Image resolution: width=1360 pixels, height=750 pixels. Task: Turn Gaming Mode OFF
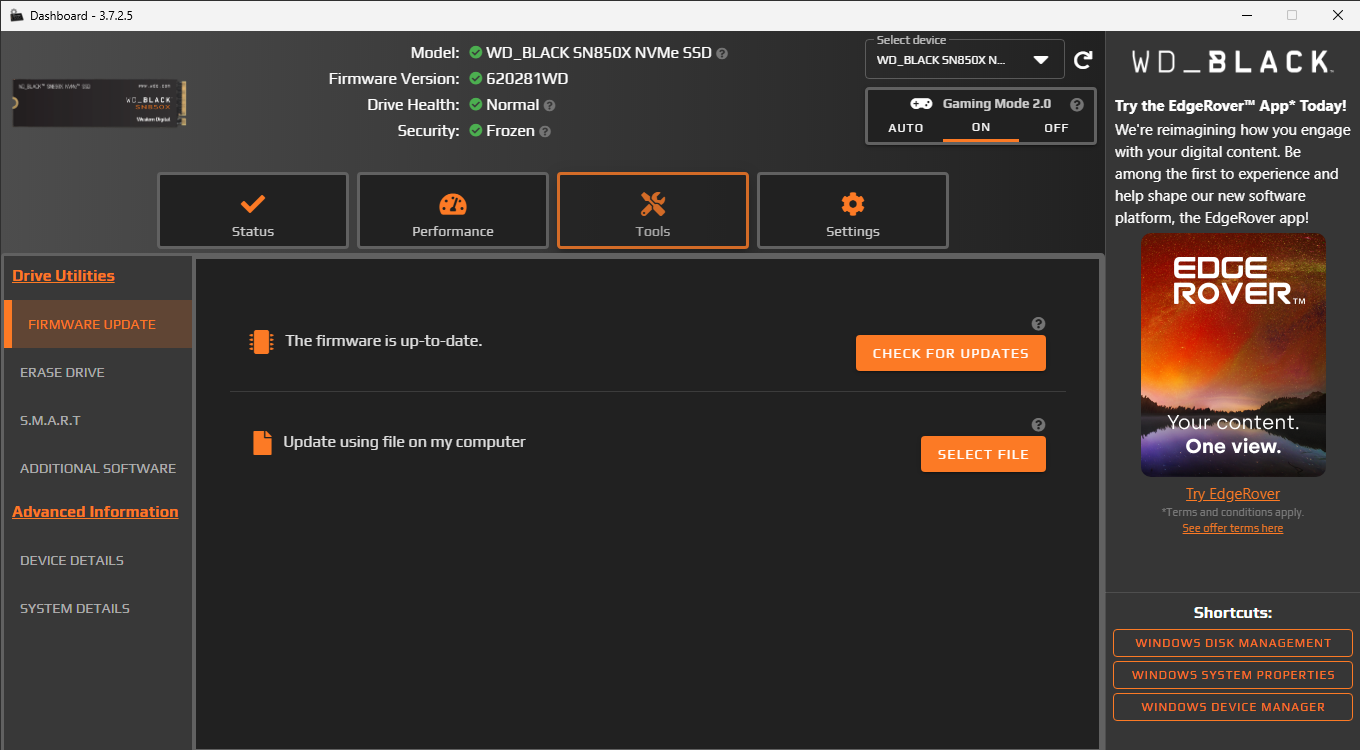(1056, 128)
